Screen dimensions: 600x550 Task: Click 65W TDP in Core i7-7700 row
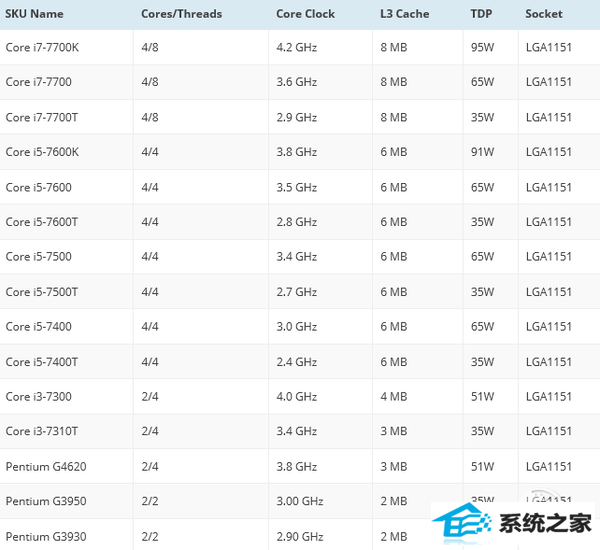482,82
